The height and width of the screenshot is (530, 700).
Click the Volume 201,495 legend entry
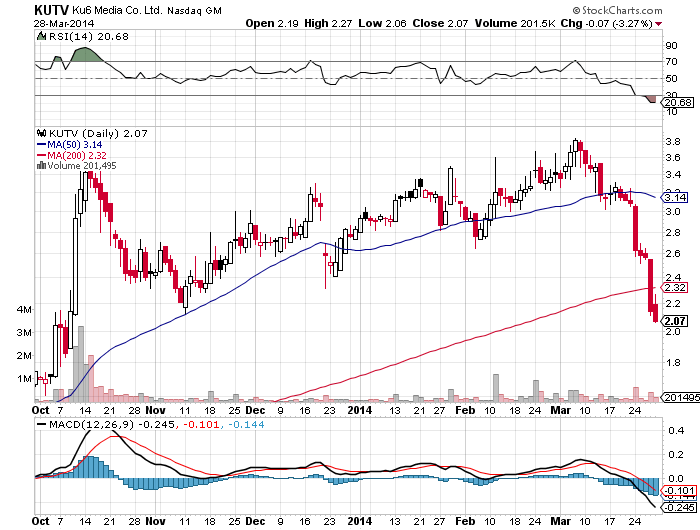pos(82,166)
